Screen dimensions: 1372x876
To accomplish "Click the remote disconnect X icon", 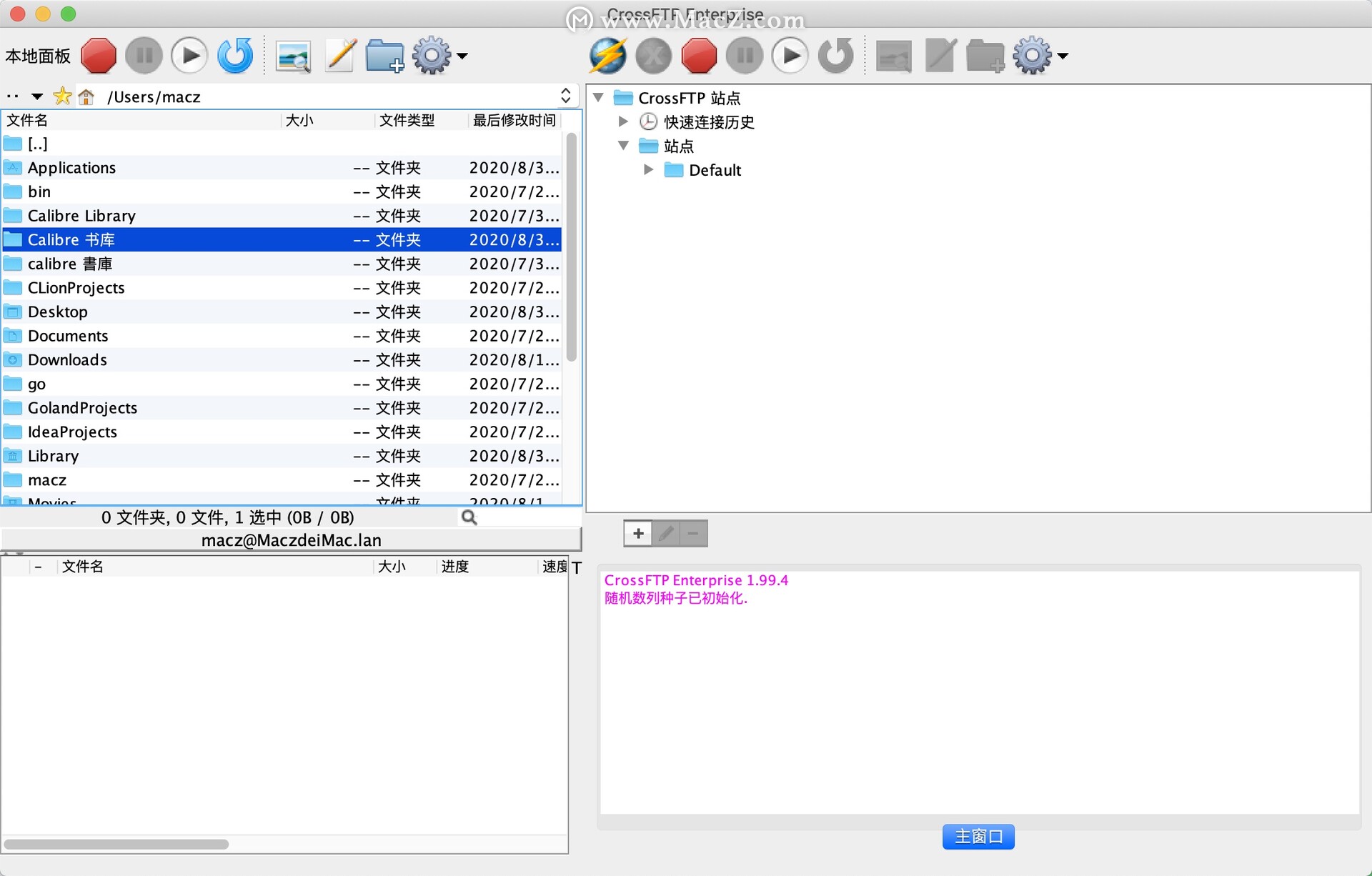I will (653, 56).
